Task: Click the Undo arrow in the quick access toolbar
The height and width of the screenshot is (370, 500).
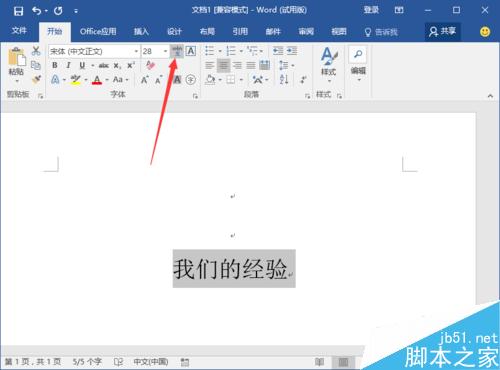Action: 36,11
